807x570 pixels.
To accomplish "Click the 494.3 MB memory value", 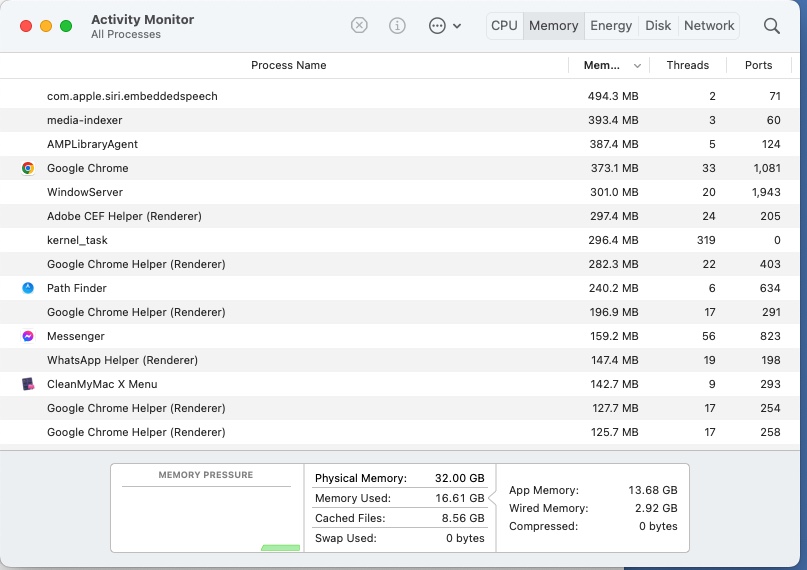I will point(613,96).
